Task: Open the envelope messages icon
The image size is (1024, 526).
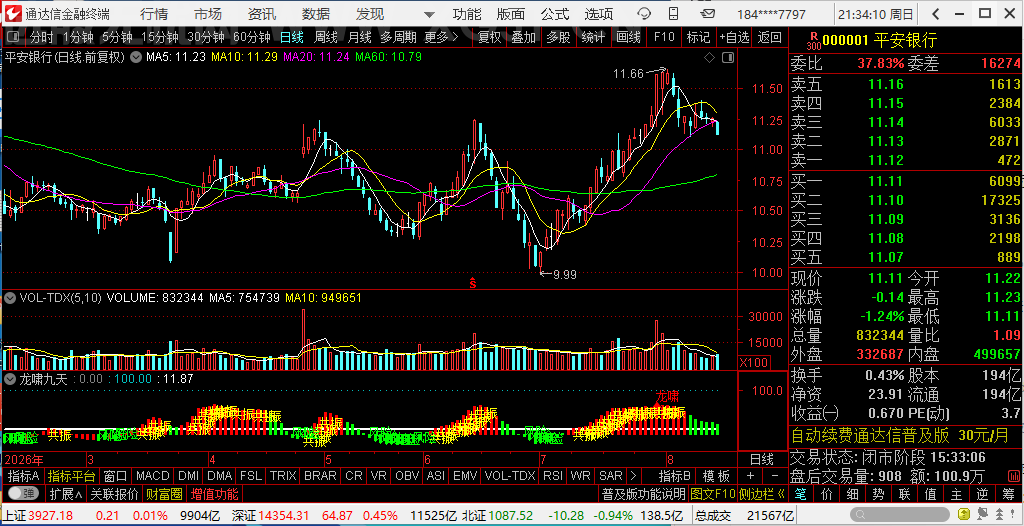Action: tap(707, 14)
